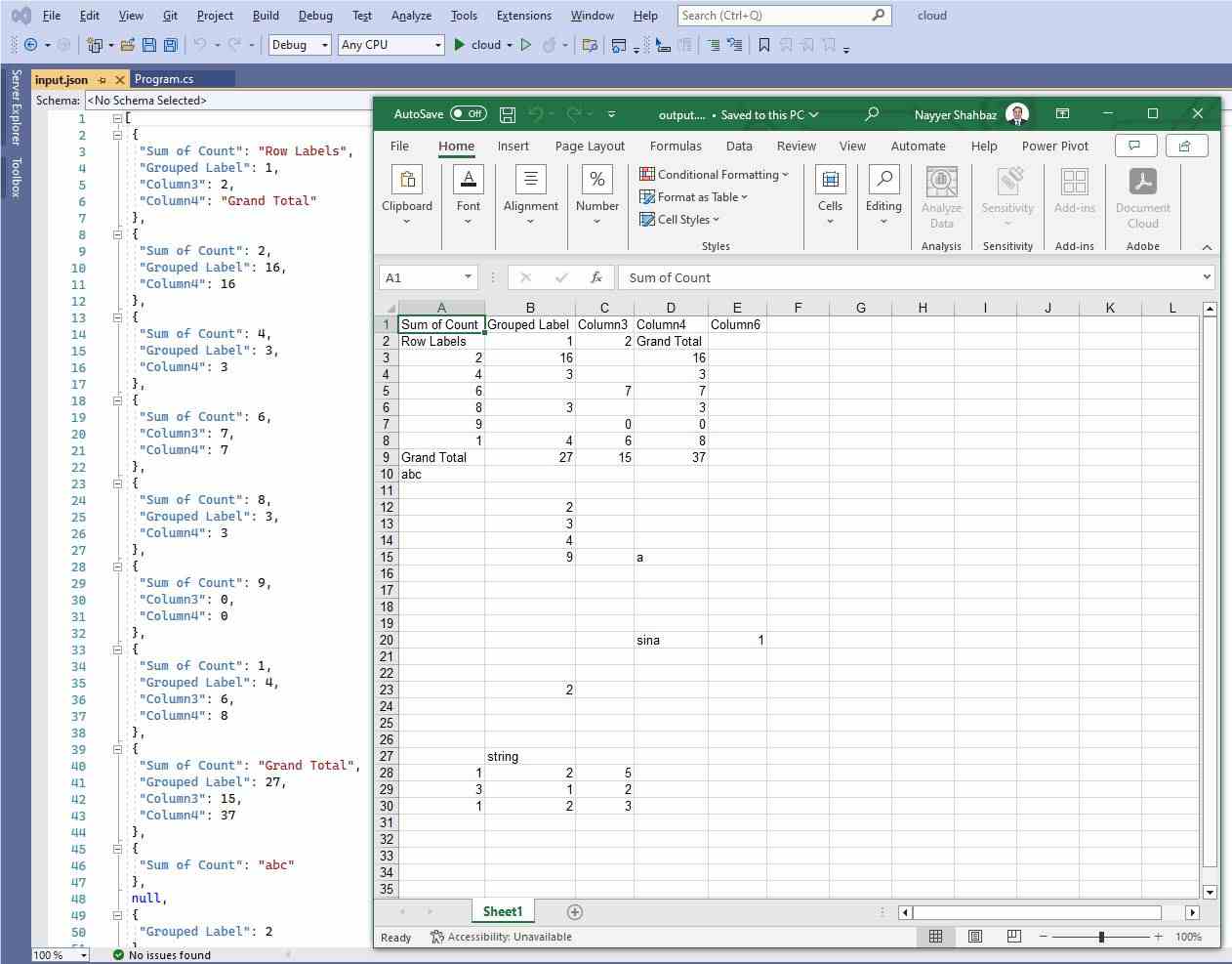The width and height of the screenshot is (1232, 964).
Task: Switch to the Formulas ribbon tab
Action: tap(676, 146)
